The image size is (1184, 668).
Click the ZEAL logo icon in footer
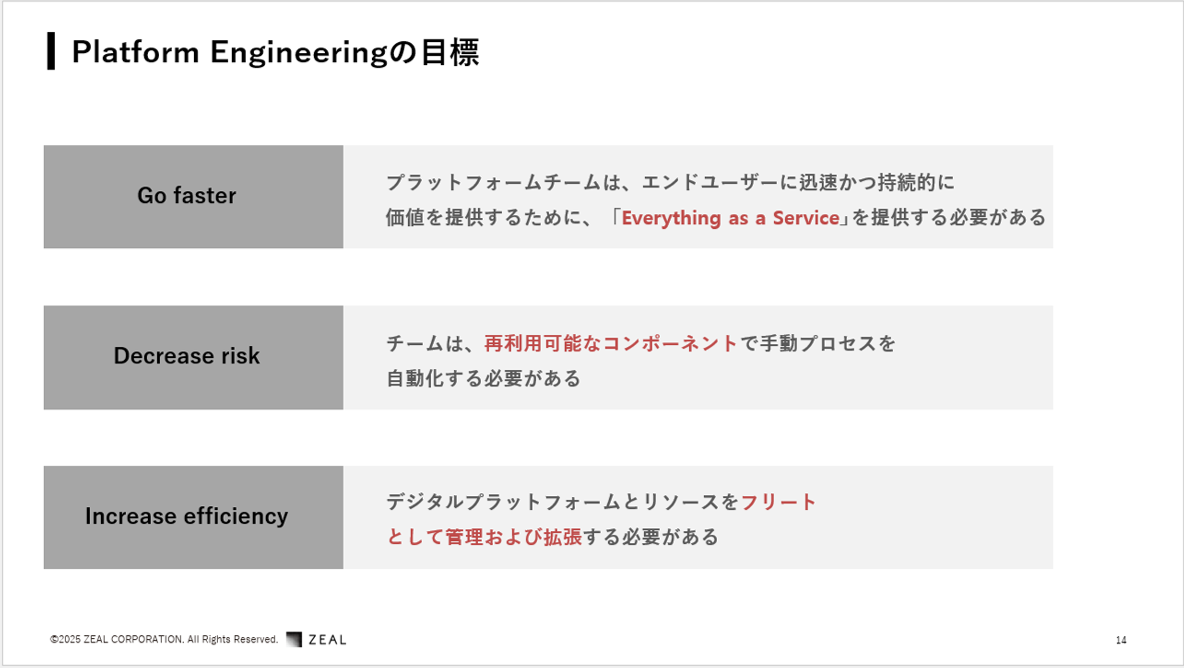(294, 639)
